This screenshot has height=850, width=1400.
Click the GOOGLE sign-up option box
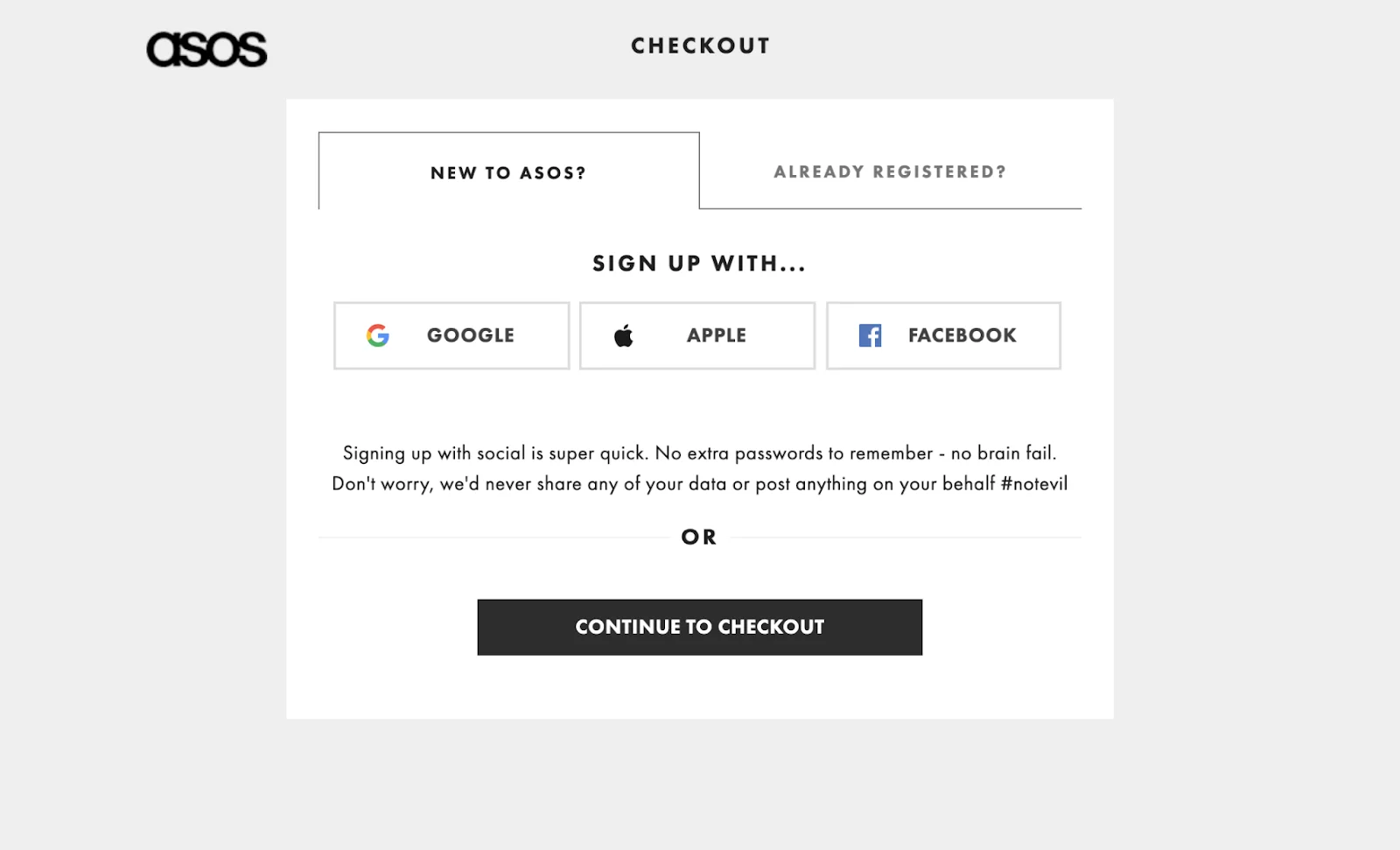point(451,335)
